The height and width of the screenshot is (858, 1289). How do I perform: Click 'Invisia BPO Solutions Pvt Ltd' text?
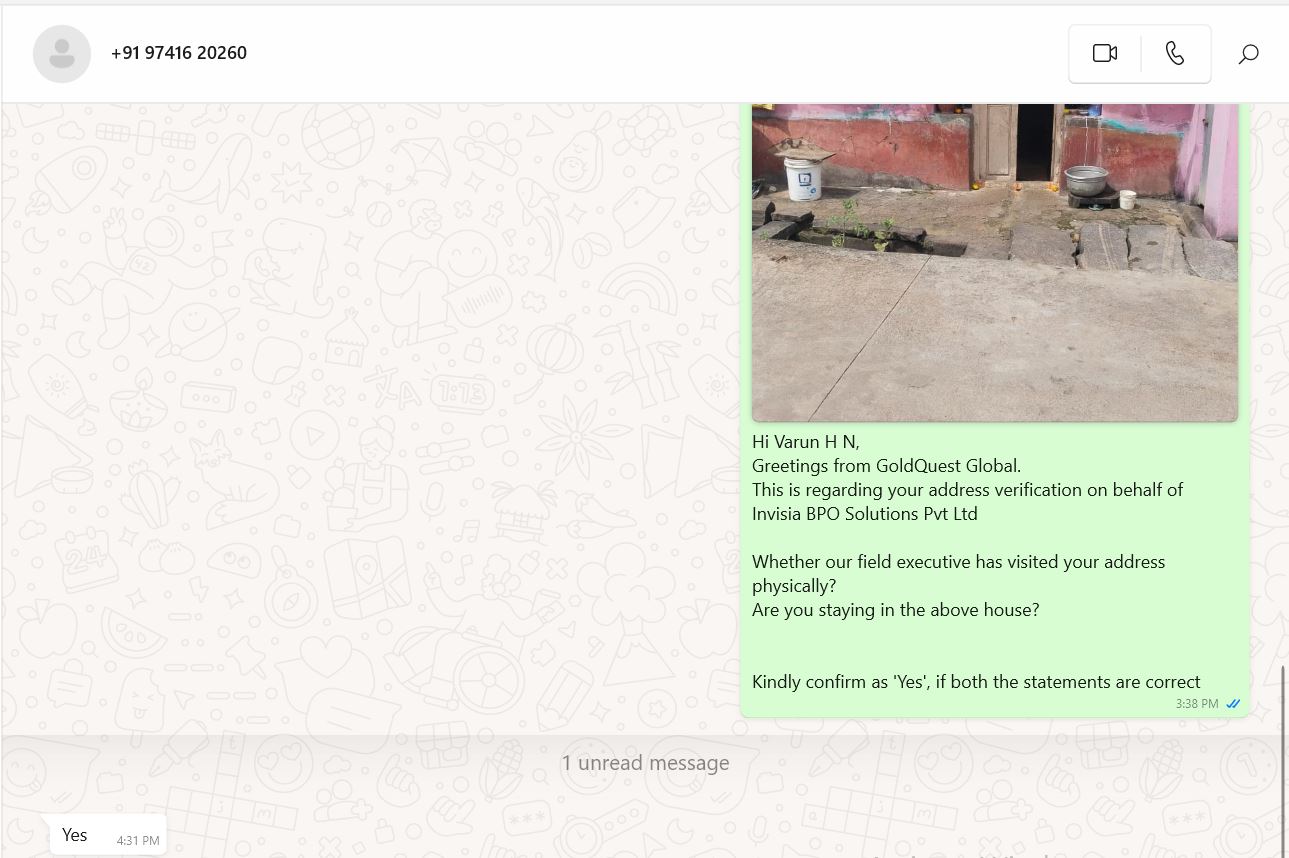coord(865,514)
